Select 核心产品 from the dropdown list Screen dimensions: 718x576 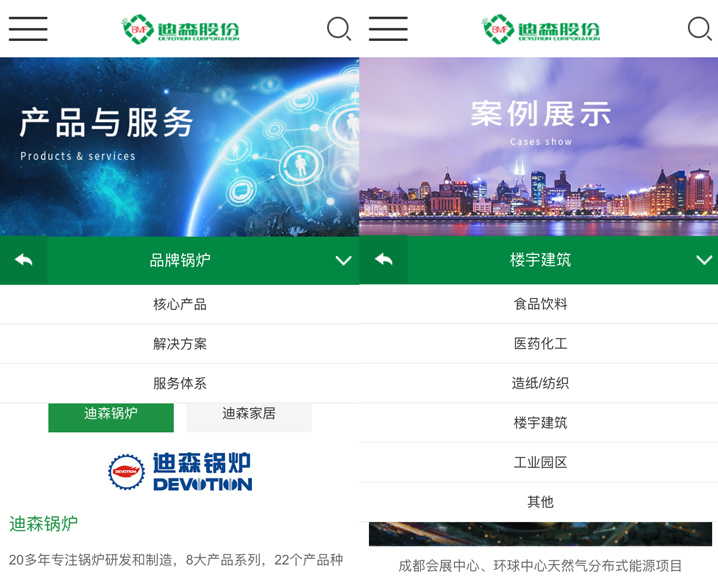click(180, 304)
